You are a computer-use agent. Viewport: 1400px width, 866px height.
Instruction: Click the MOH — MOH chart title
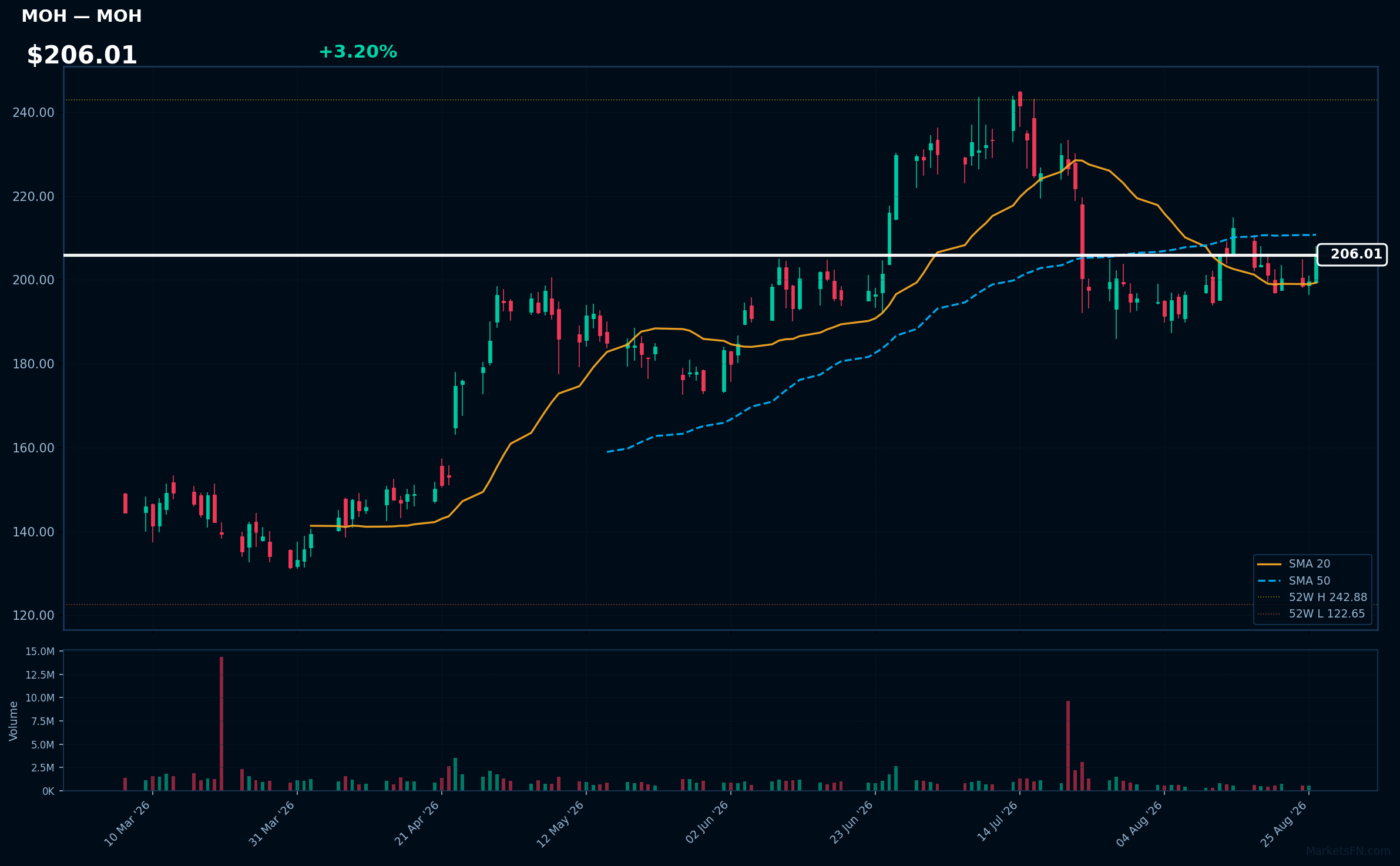point(82,16)
